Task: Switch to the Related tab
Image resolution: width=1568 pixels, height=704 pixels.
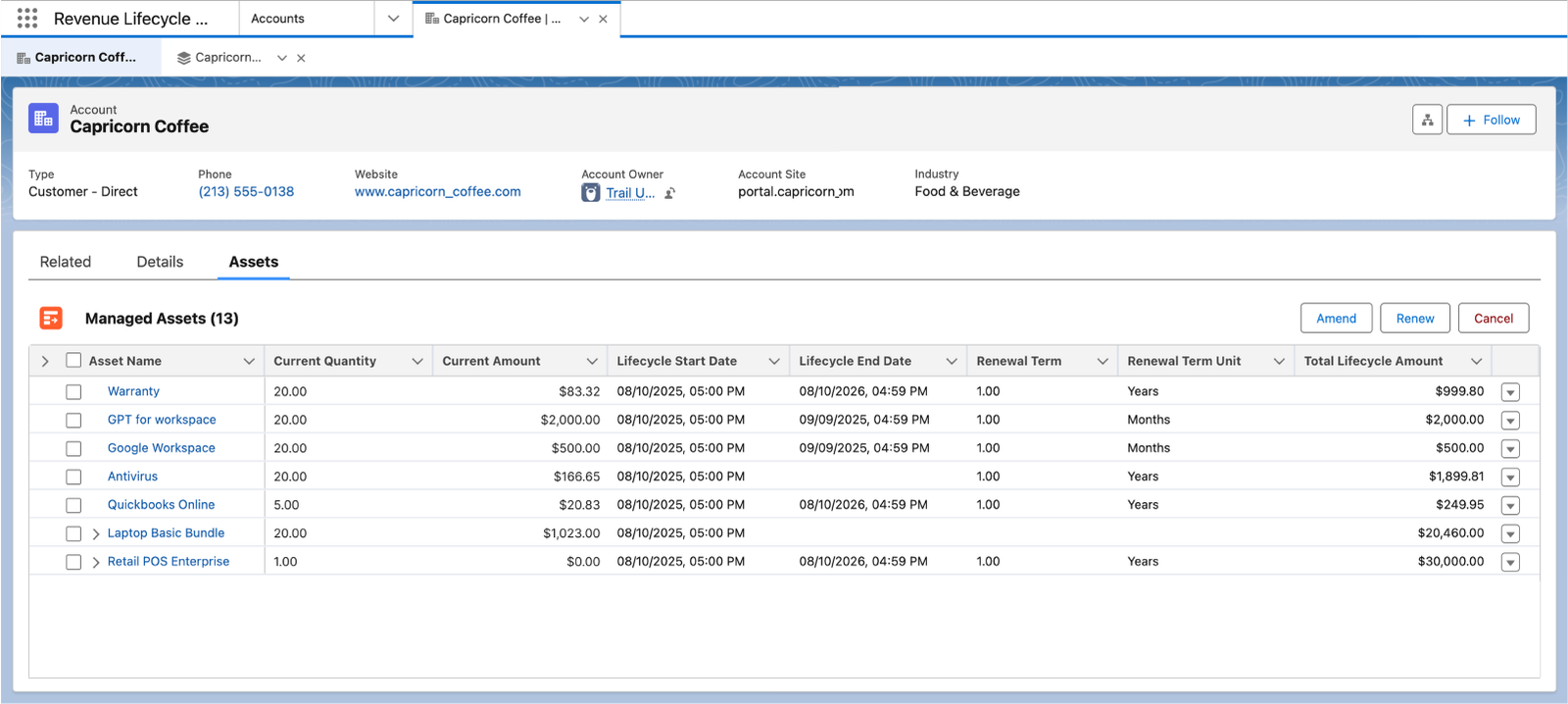Action: pos(66,262)
